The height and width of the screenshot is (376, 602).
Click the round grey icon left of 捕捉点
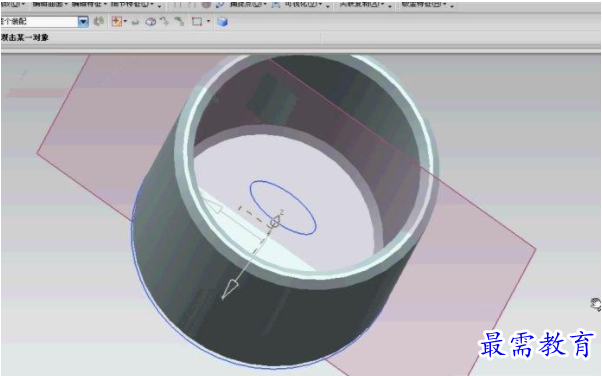pyautogui.click(x=206, y=4)
